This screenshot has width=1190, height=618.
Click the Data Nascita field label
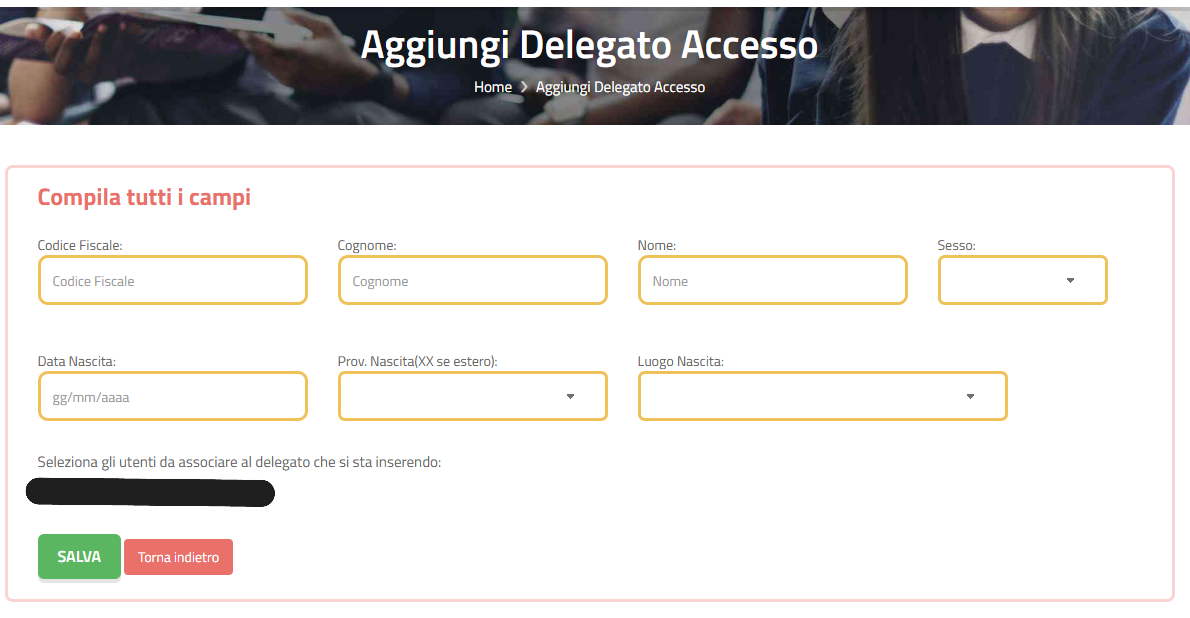77,361
